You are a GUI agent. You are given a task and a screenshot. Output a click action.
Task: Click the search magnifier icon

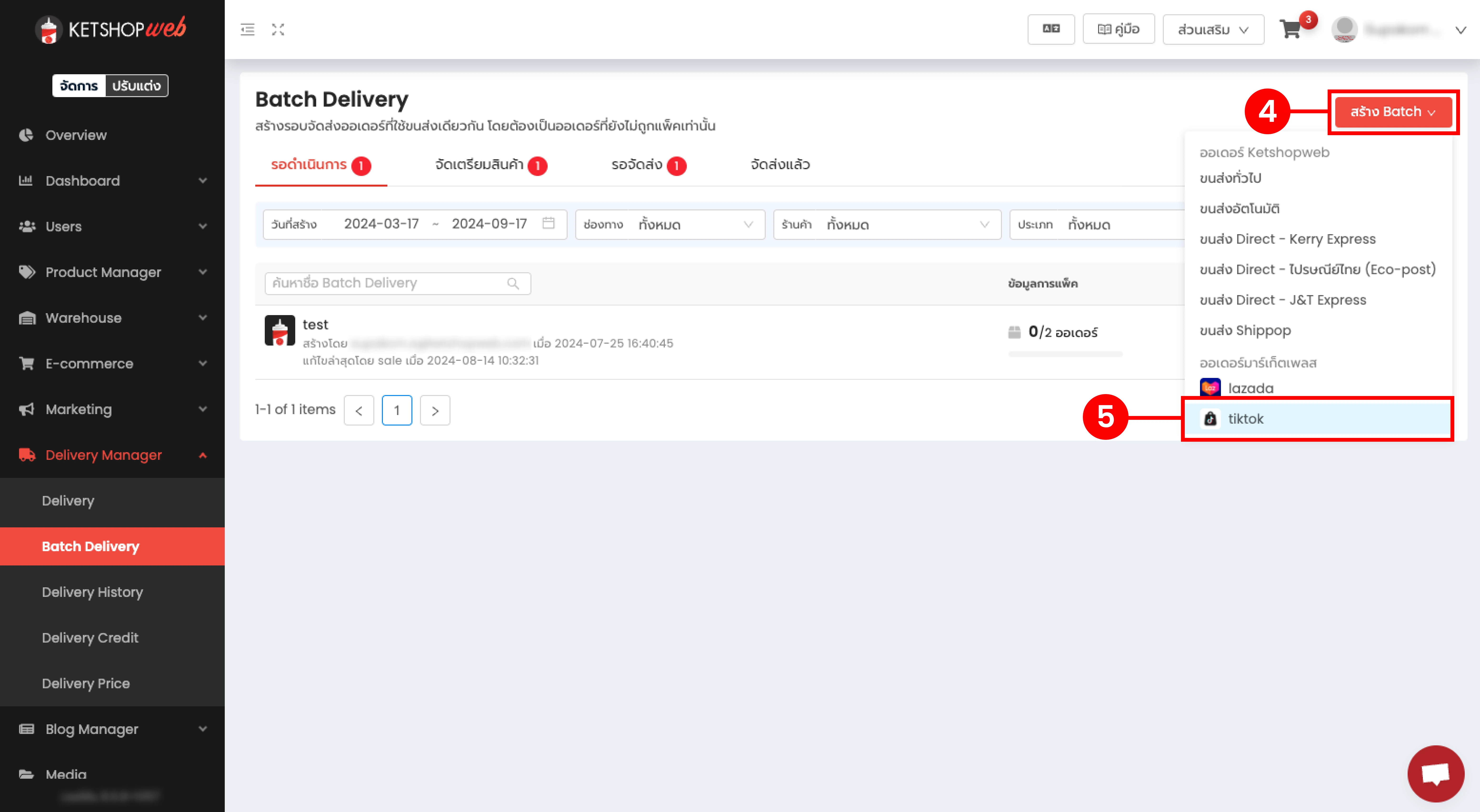513,283
